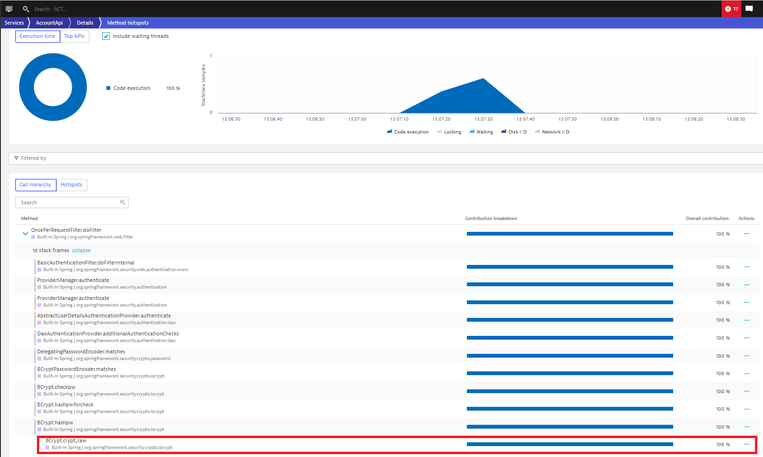Toggle Locking series in chart legend
The height and width of the screenshot is (457, 763).
coord(451,131)
